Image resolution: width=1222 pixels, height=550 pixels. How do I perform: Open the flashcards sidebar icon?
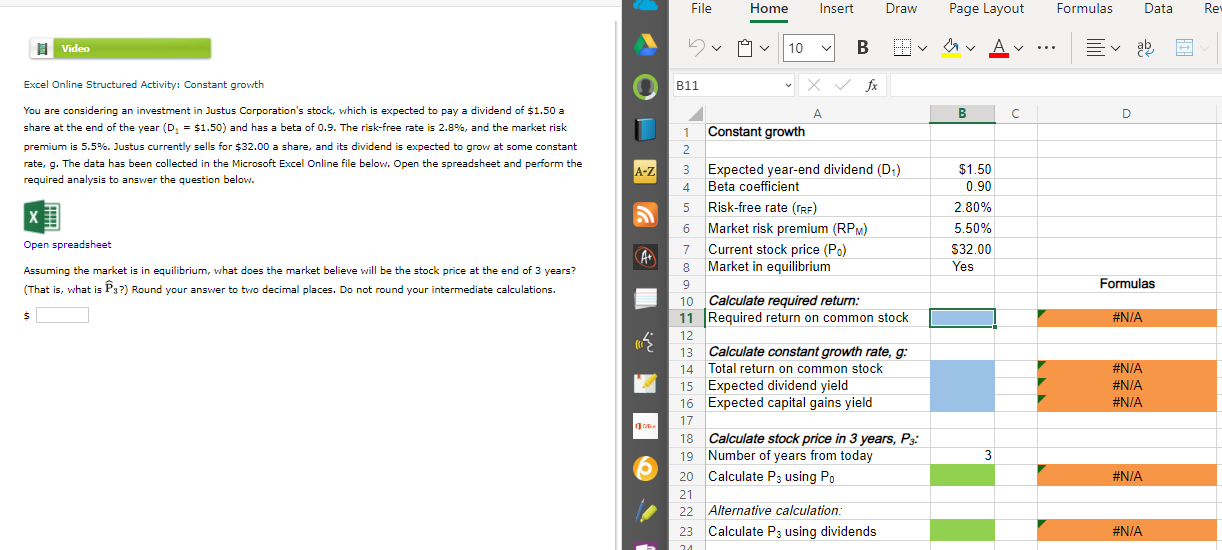coord(647,299)
